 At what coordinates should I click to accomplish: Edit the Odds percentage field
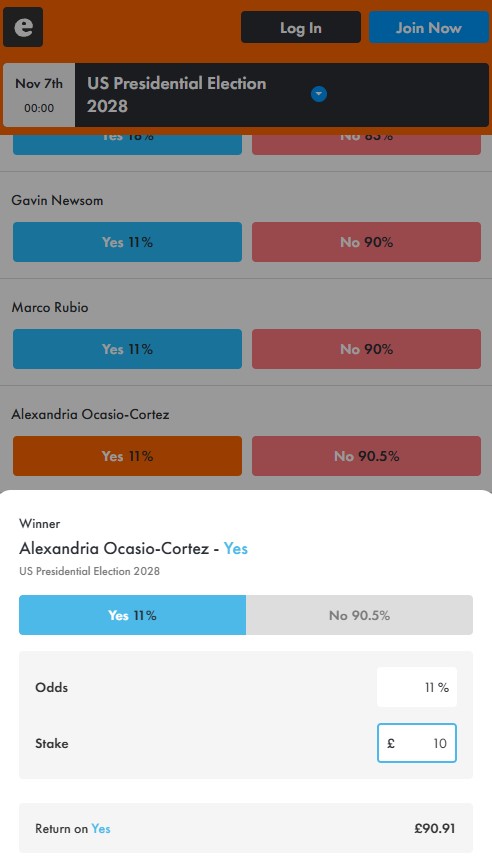(417, 687)
